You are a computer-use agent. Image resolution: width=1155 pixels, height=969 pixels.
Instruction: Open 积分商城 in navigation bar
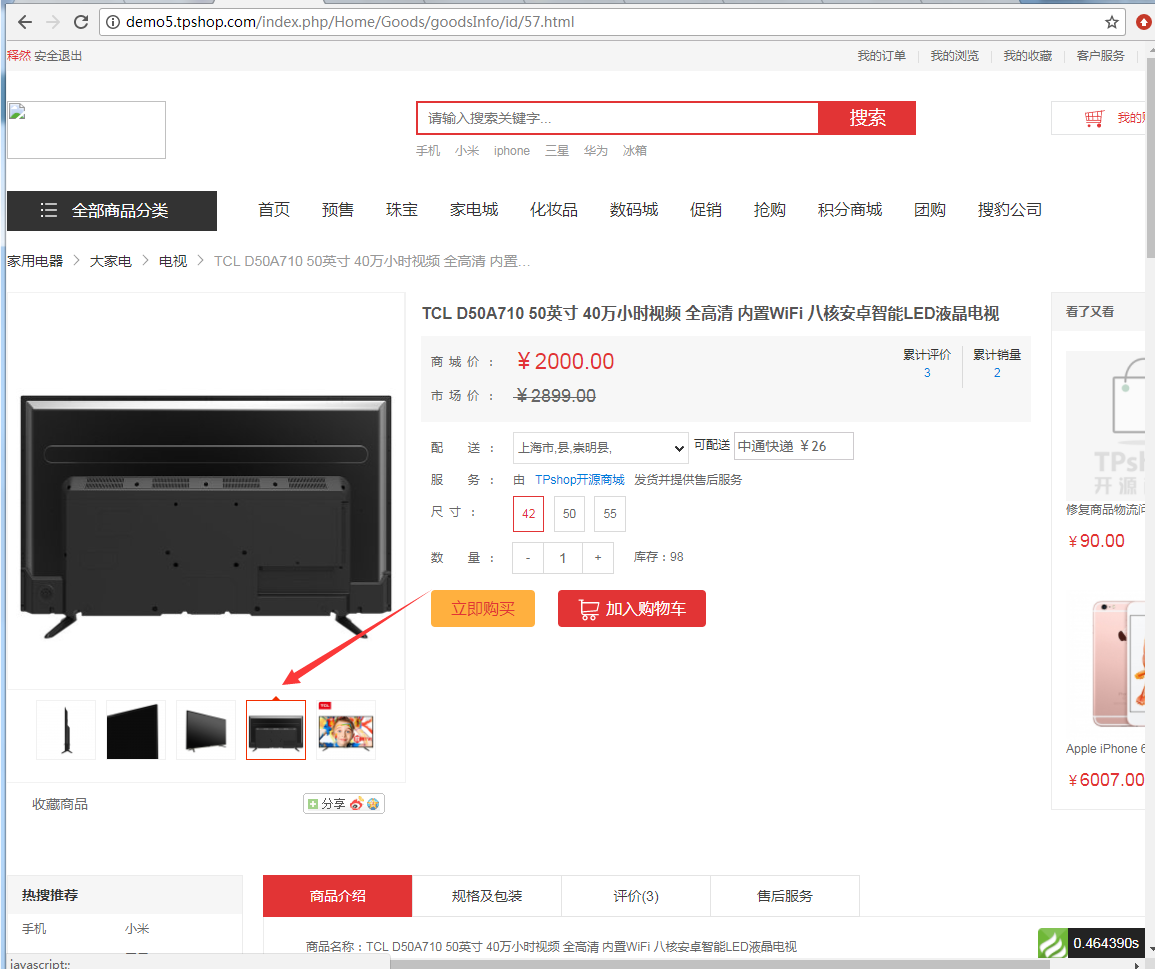pos(850,210)
